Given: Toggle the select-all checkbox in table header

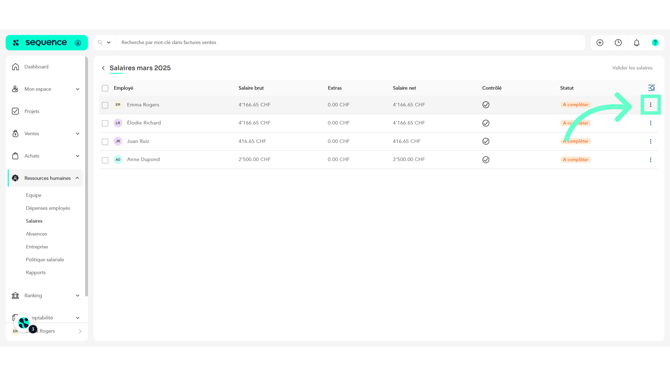Looking at the screenshot, I should pos(105,88).
